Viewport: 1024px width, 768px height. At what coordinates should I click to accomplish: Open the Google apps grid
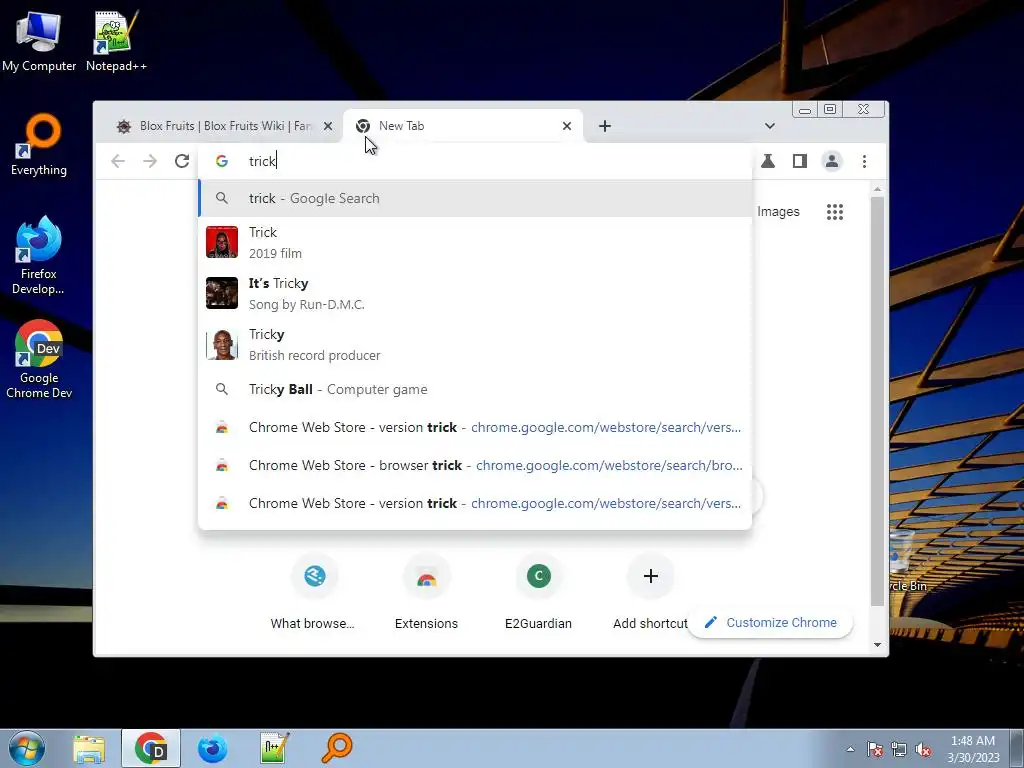point(835,212)
